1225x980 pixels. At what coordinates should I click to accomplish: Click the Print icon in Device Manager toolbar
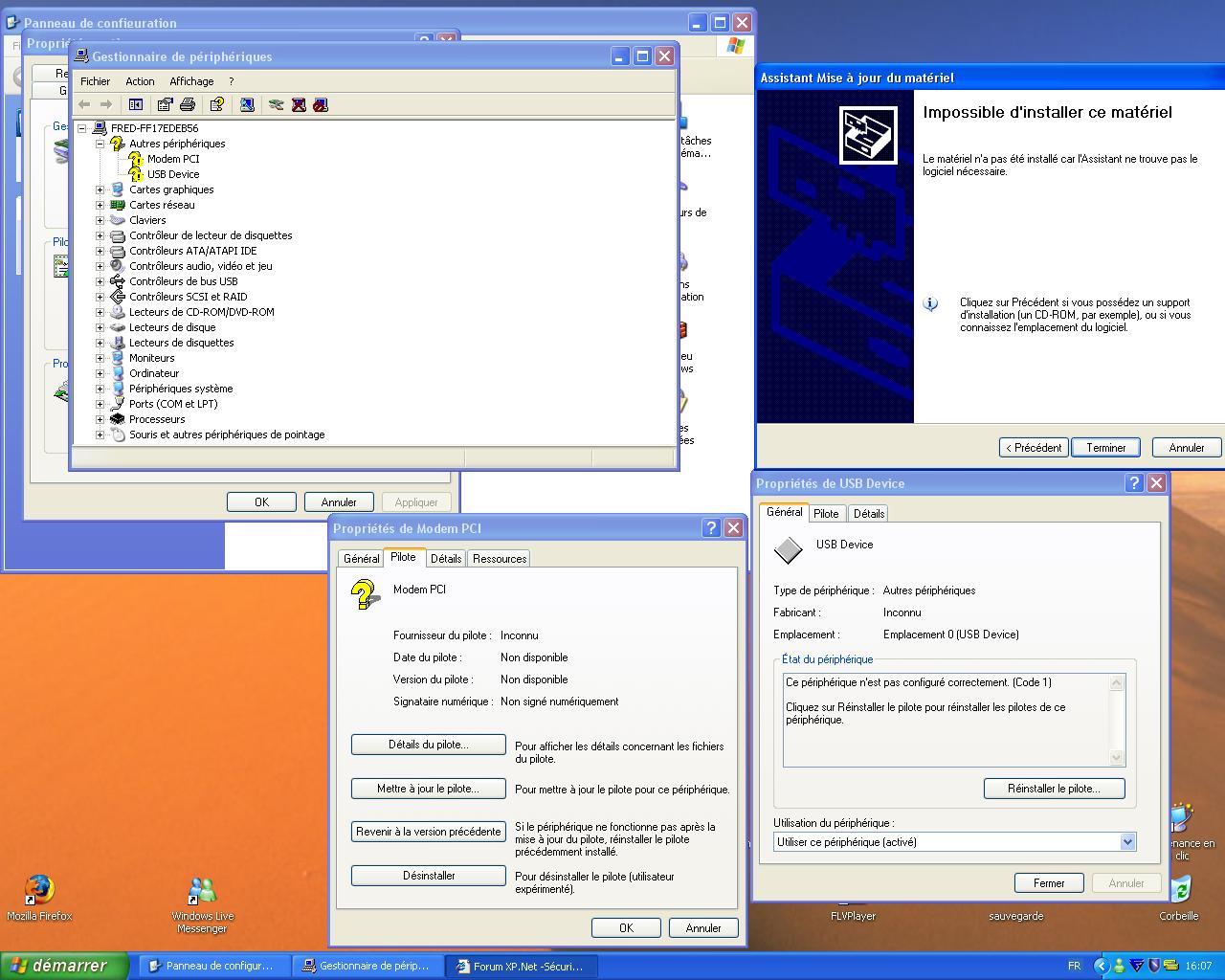tap(188, 104)
